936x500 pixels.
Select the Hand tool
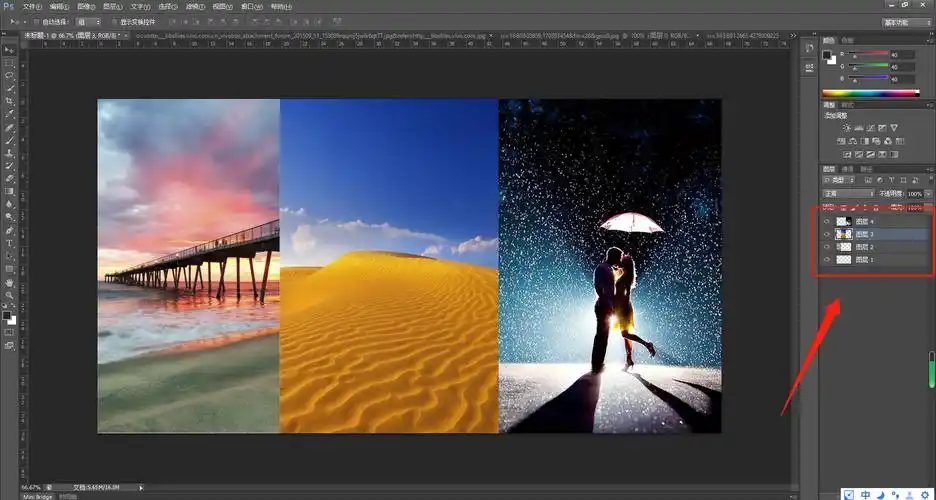click(10, 283)
